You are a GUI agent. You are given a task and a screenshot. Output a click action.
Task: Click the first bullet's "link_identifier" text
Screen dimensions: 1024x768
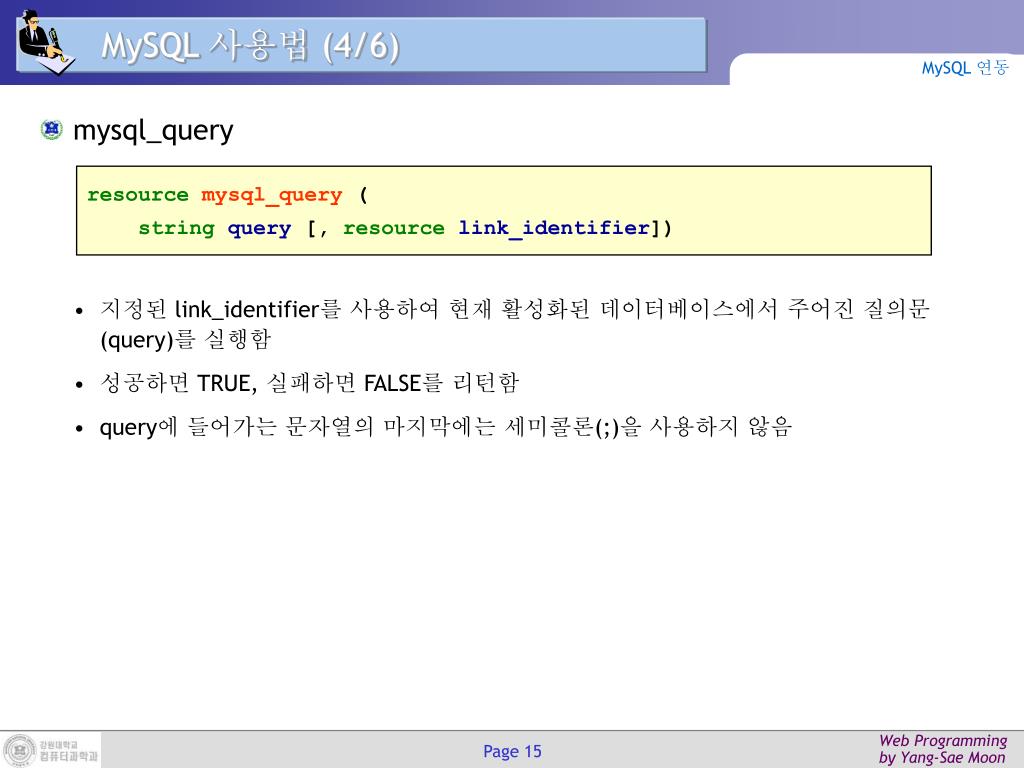click(x=245, y=310)
